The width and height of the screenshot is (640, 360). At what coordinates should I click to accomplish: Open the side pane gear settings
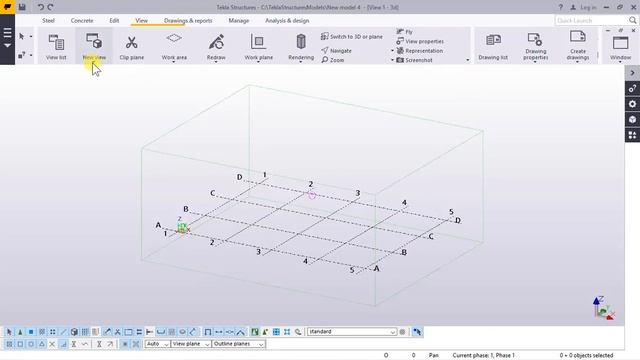[x=632, y=104]
